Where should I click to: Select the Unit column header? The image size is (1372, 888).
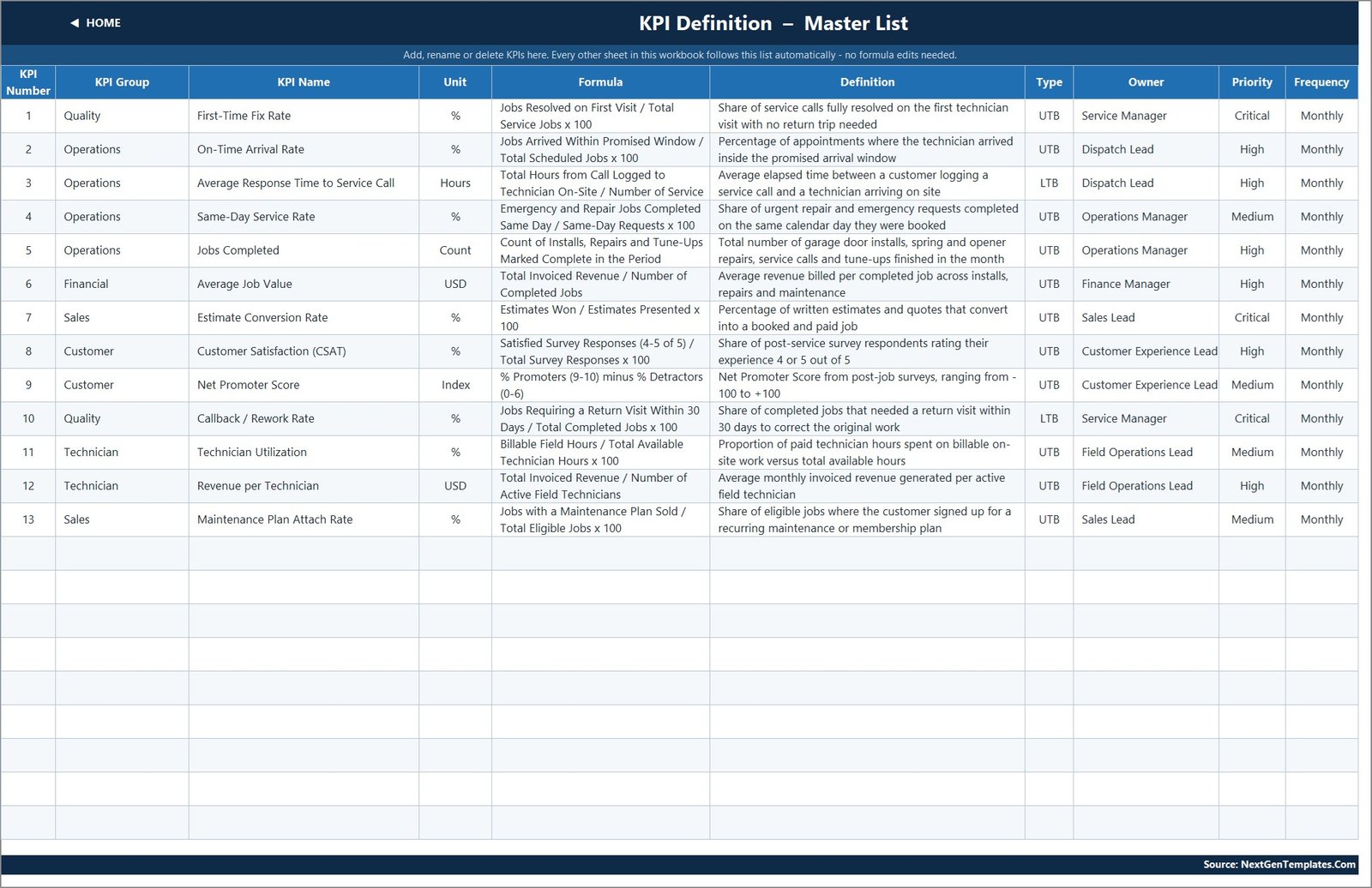point(455,82)
